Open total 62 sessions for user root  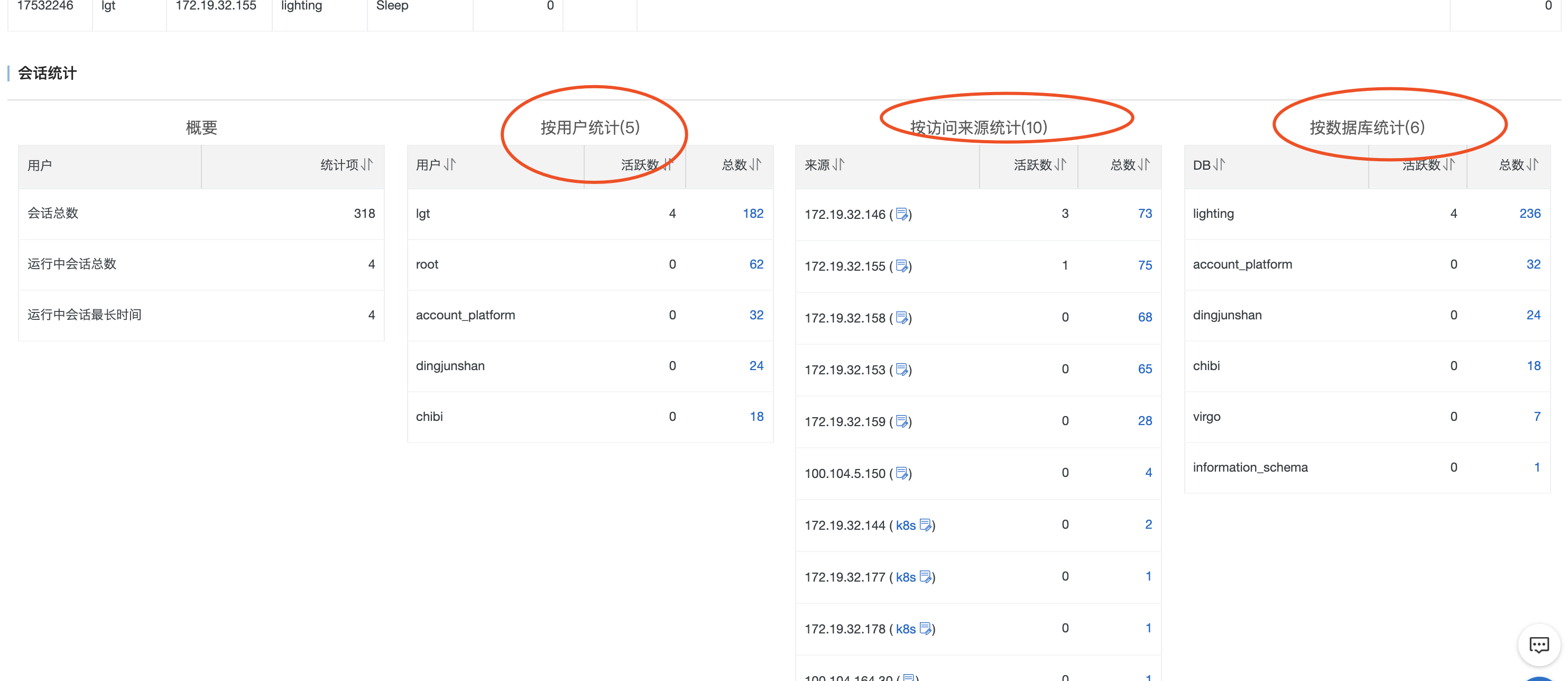756,264
